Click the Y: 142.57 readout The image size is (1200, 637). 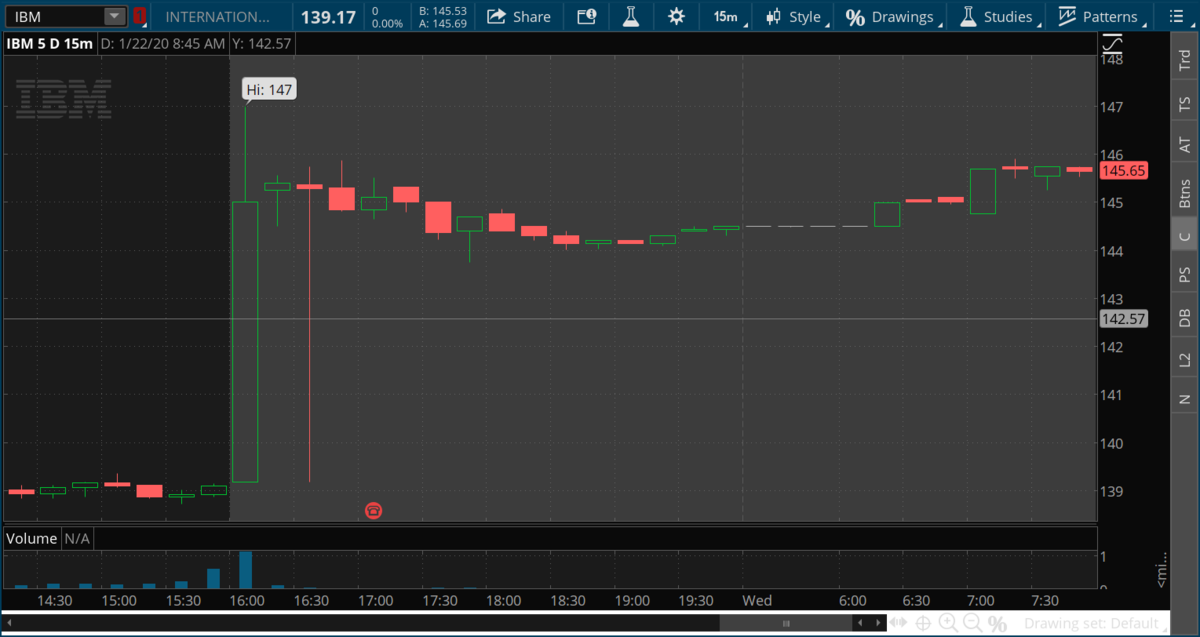(x=264, y=43)
